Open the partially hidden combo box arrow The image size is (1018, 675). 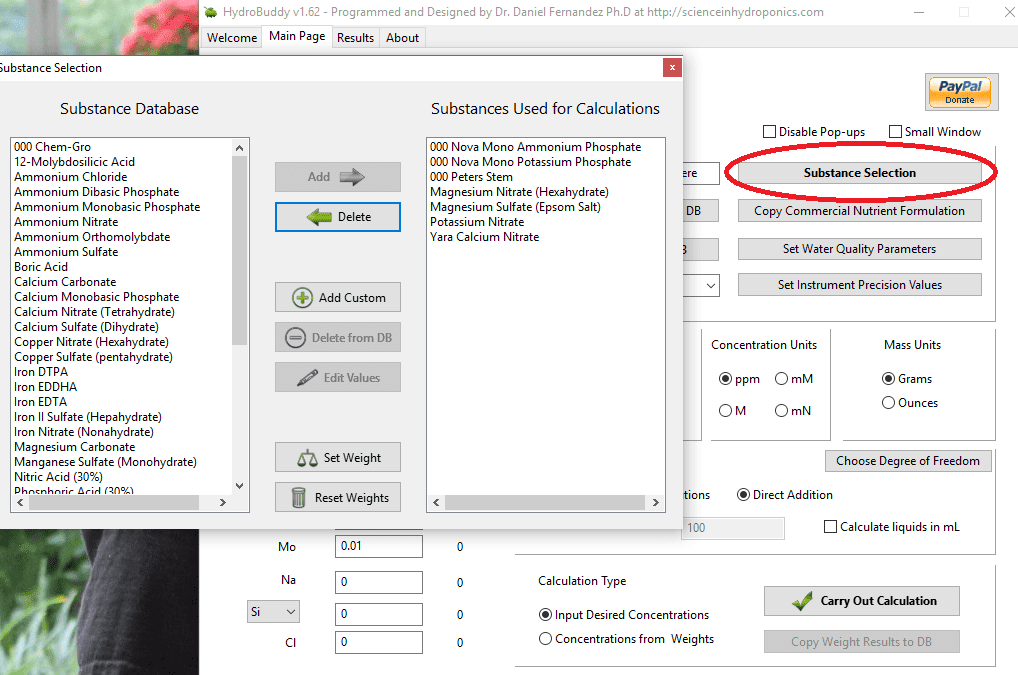tap(711, 286)
